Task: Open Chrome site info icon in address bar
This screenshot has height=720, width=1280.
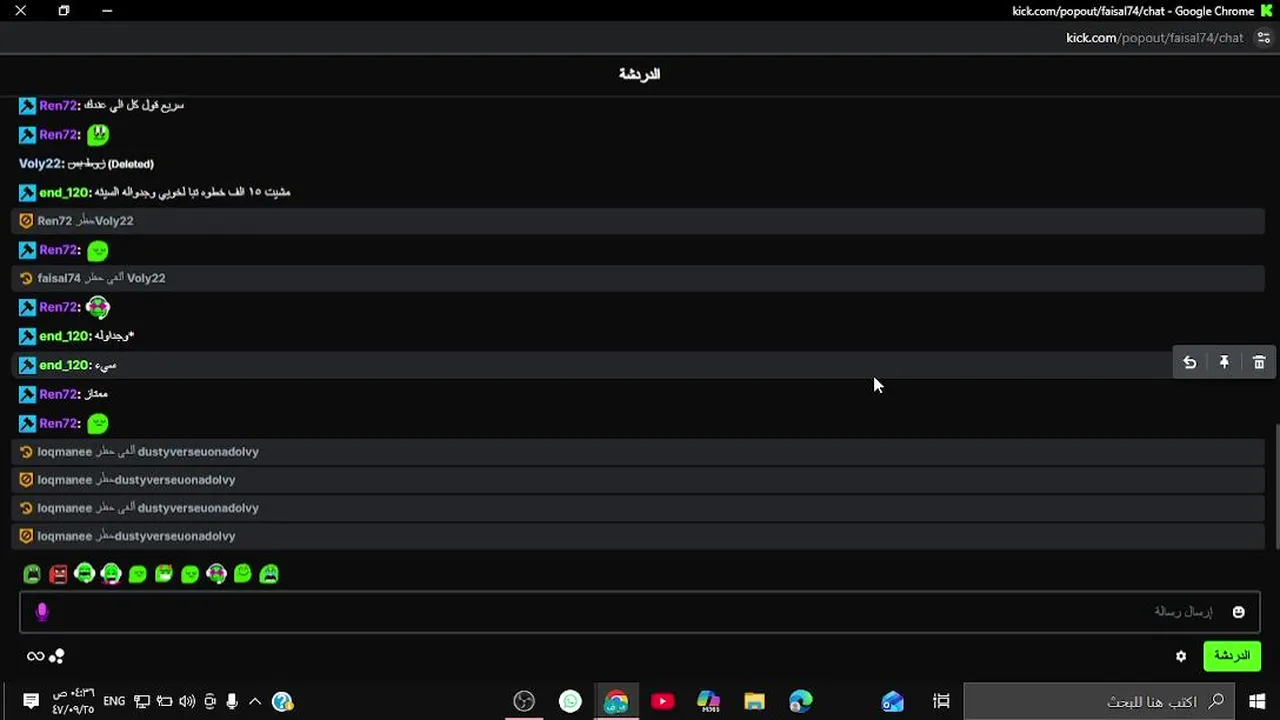Action: point(1263,38)
